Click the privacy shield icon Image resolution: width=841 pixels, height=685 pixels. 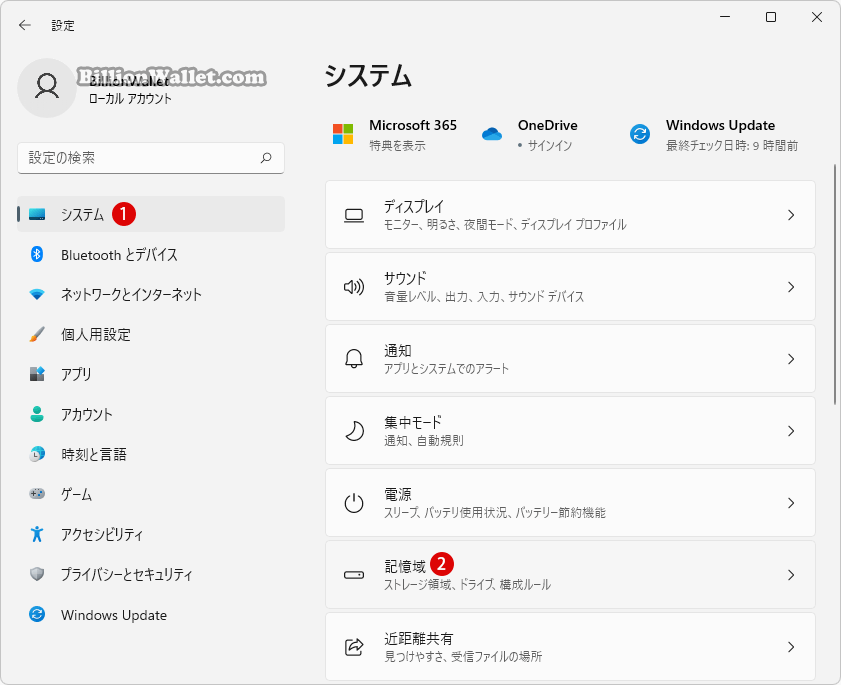[x=37, y=574]
